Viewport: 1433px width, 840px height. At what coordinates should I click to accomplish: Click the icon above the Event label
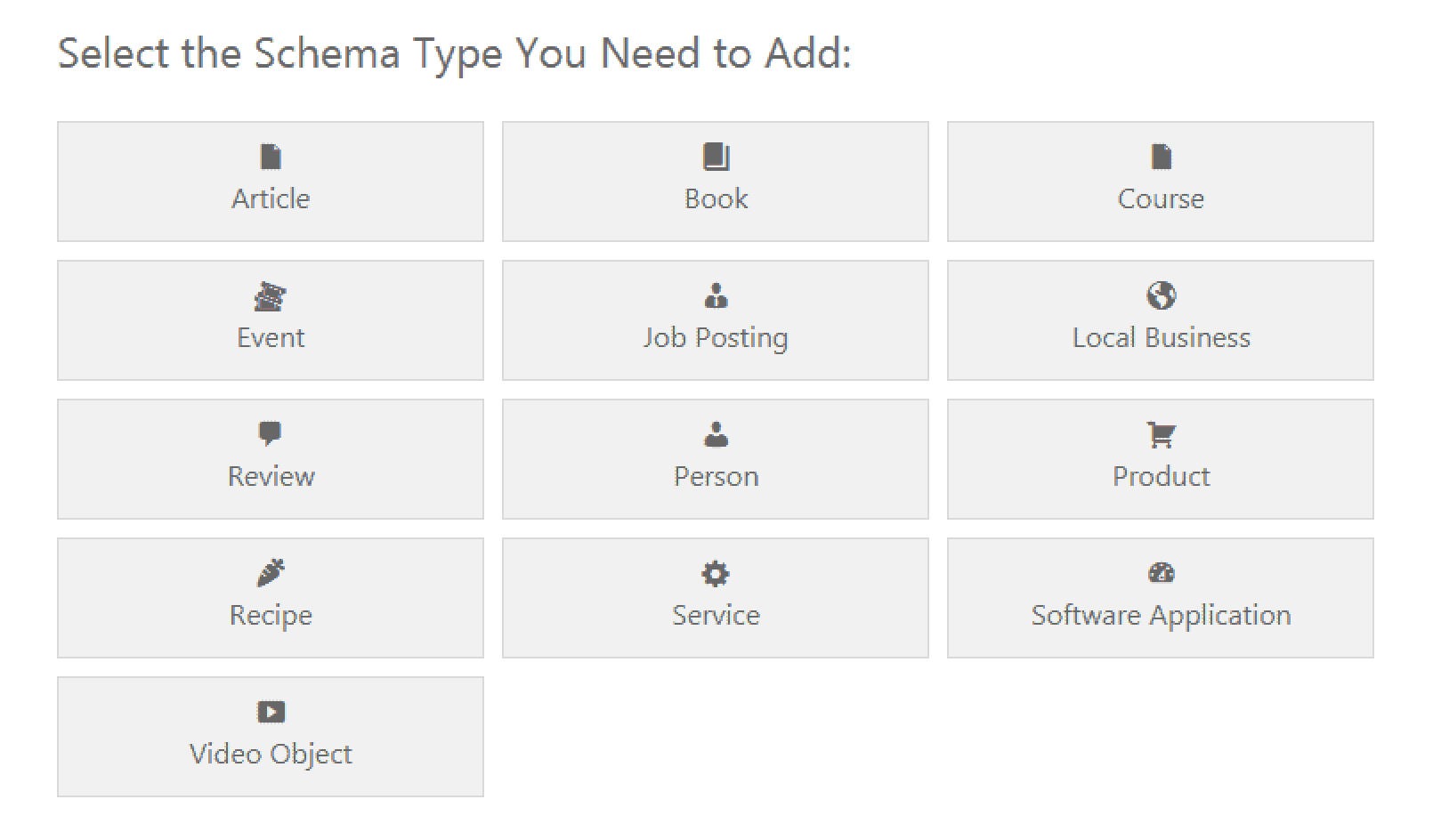(271, 295)
